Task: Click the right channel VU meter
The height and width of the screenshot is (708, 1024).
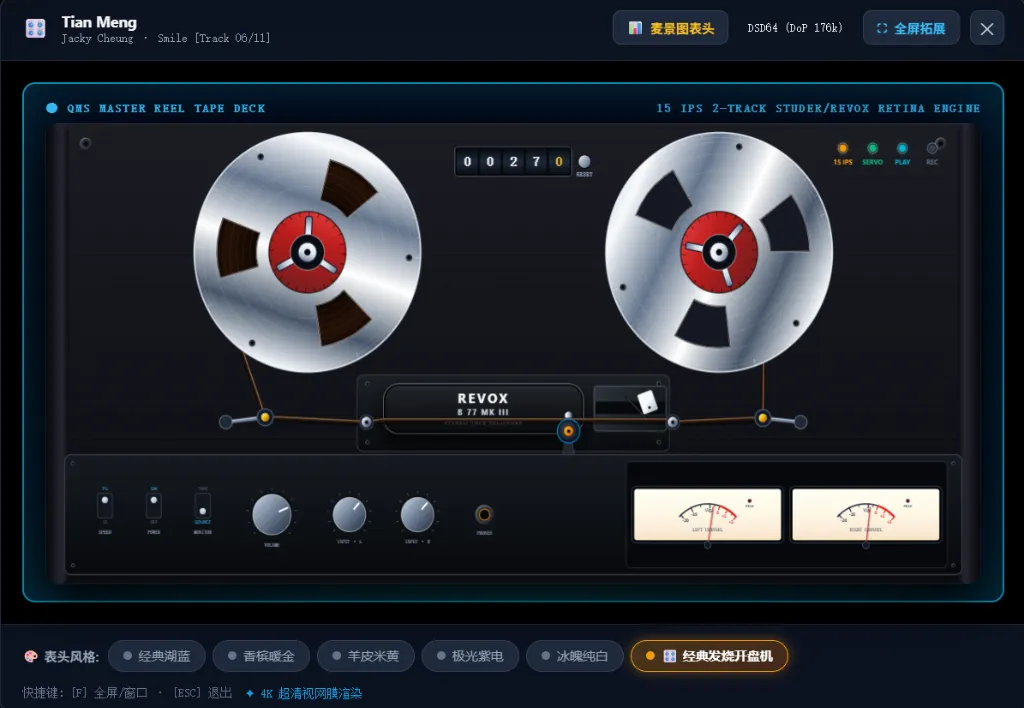Action: (865, 515)
